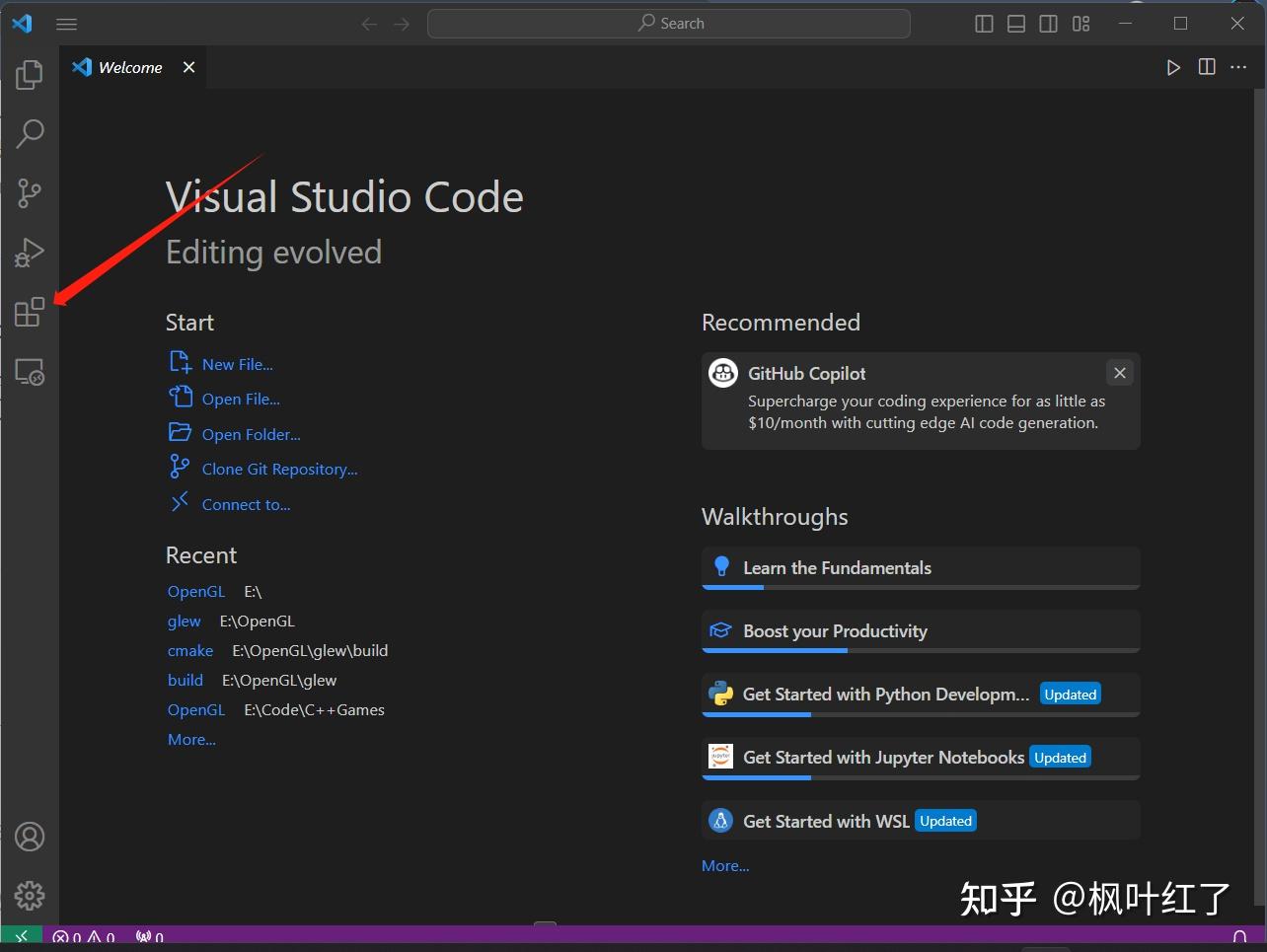Open the Search view in activity bar
Image resolution: width=1267 pixels, height=952 pixels.
(30, 133)
